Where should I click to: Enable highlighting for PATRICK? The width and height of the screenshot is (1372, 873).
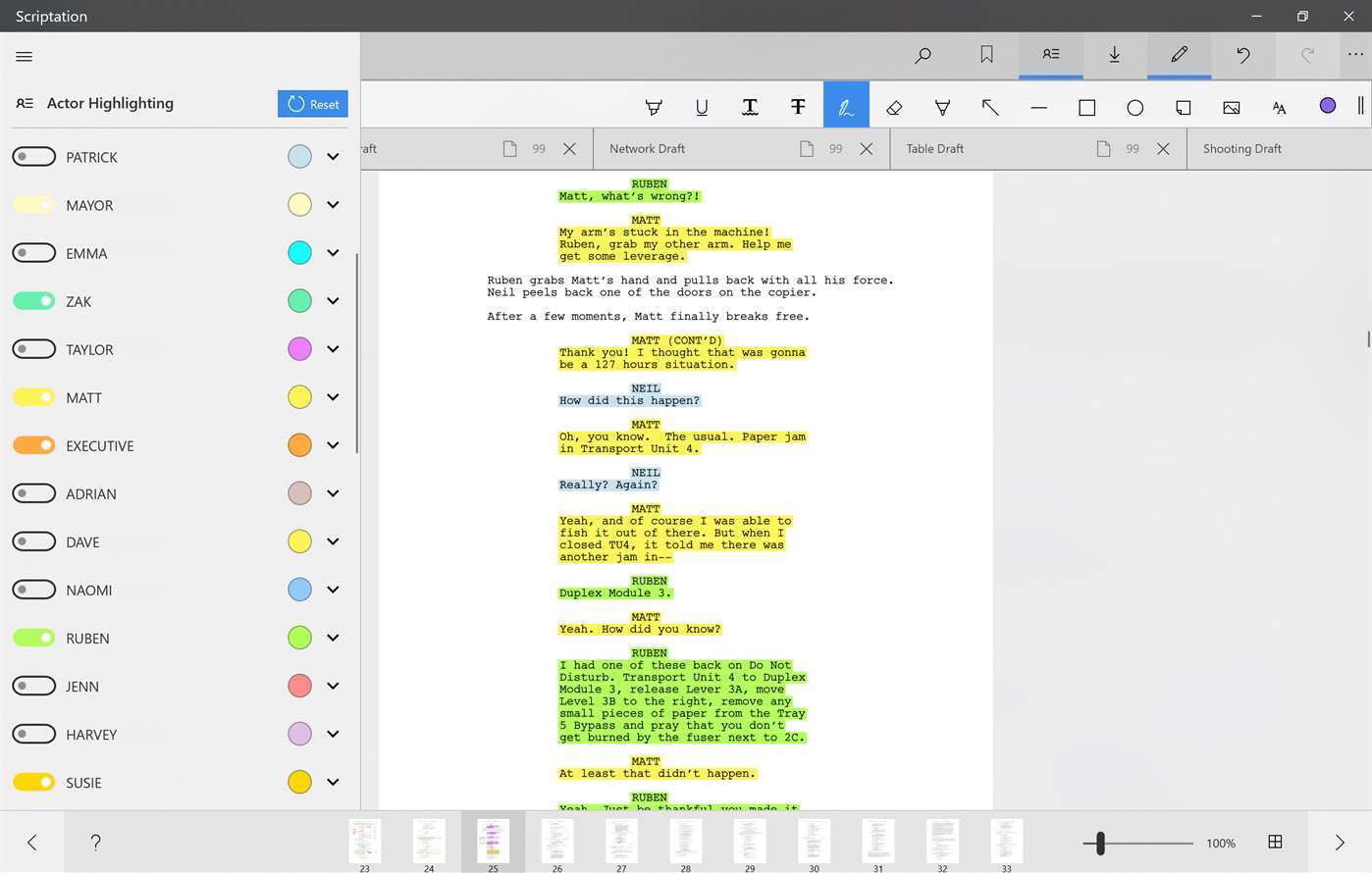coord(34,157)
